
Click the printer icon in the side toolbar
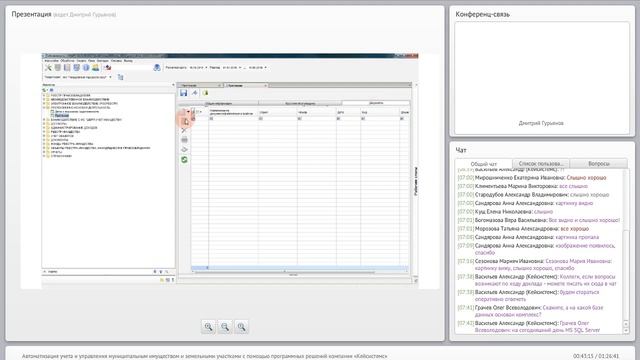184,140
